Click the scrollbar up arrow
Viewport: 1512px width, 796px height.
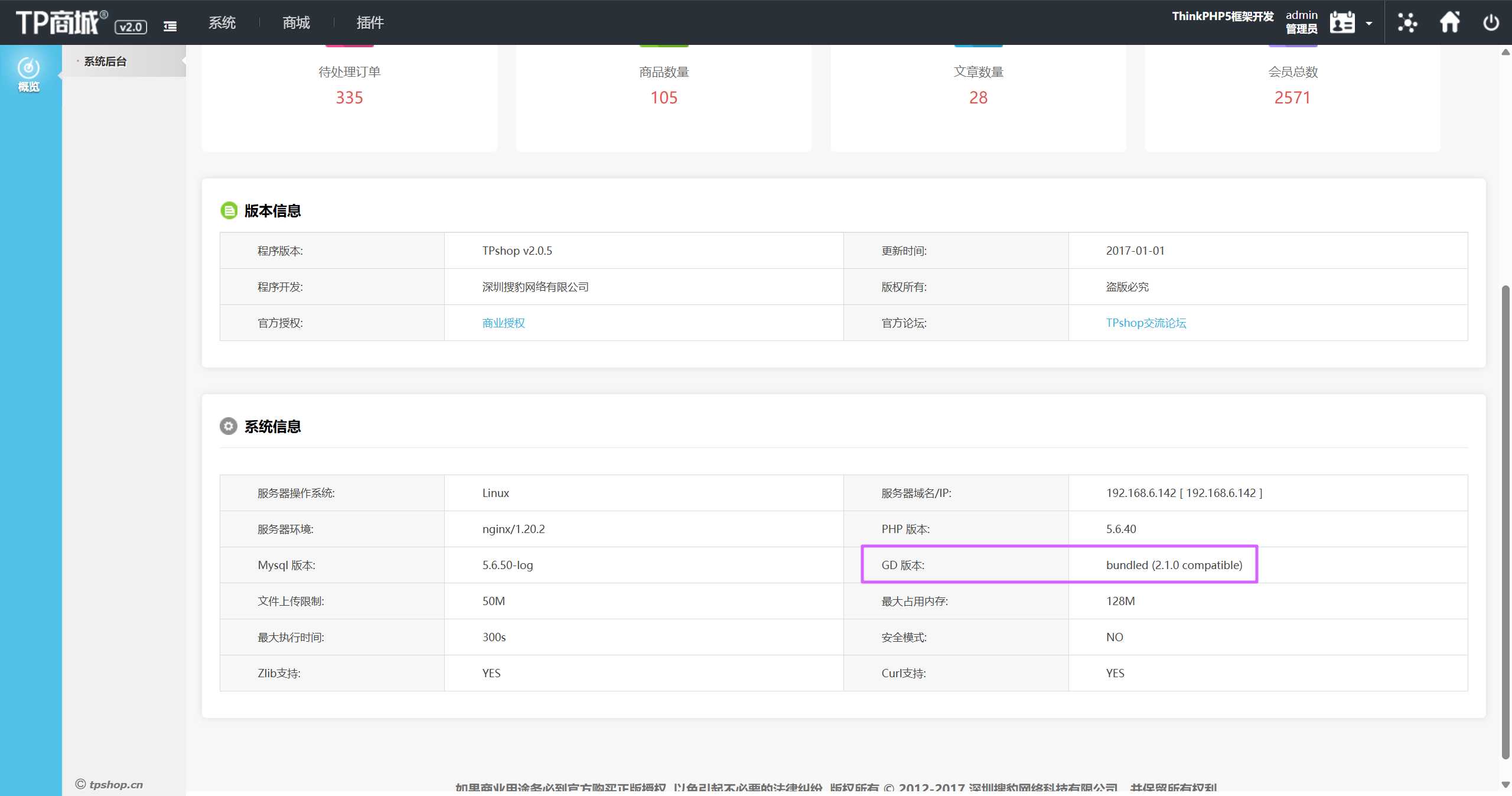point(1506,52)
